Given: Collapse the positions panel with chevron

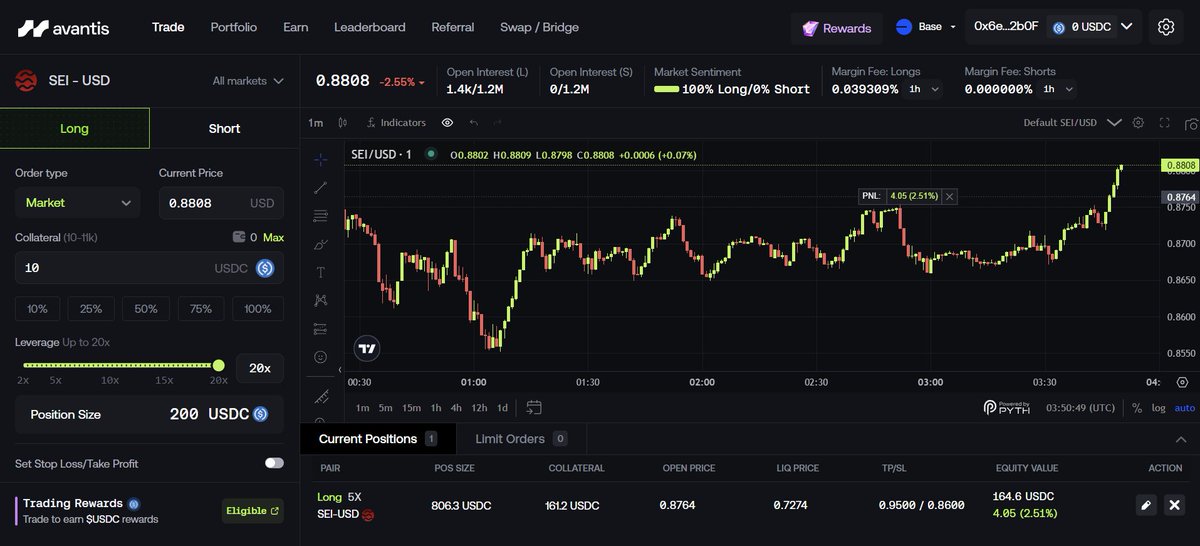Looking at the screenshot, I should (1181, 439).
